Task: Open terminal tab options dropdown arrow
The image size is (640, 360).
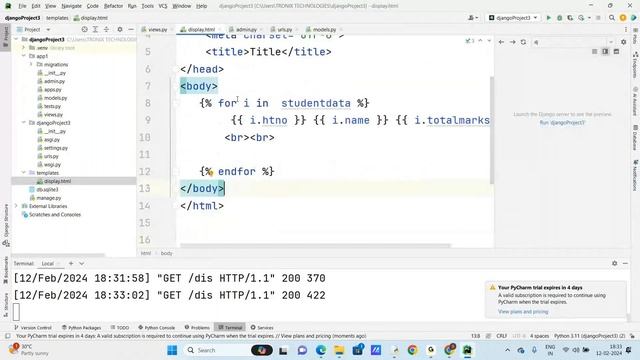Action: pos(82,263)
